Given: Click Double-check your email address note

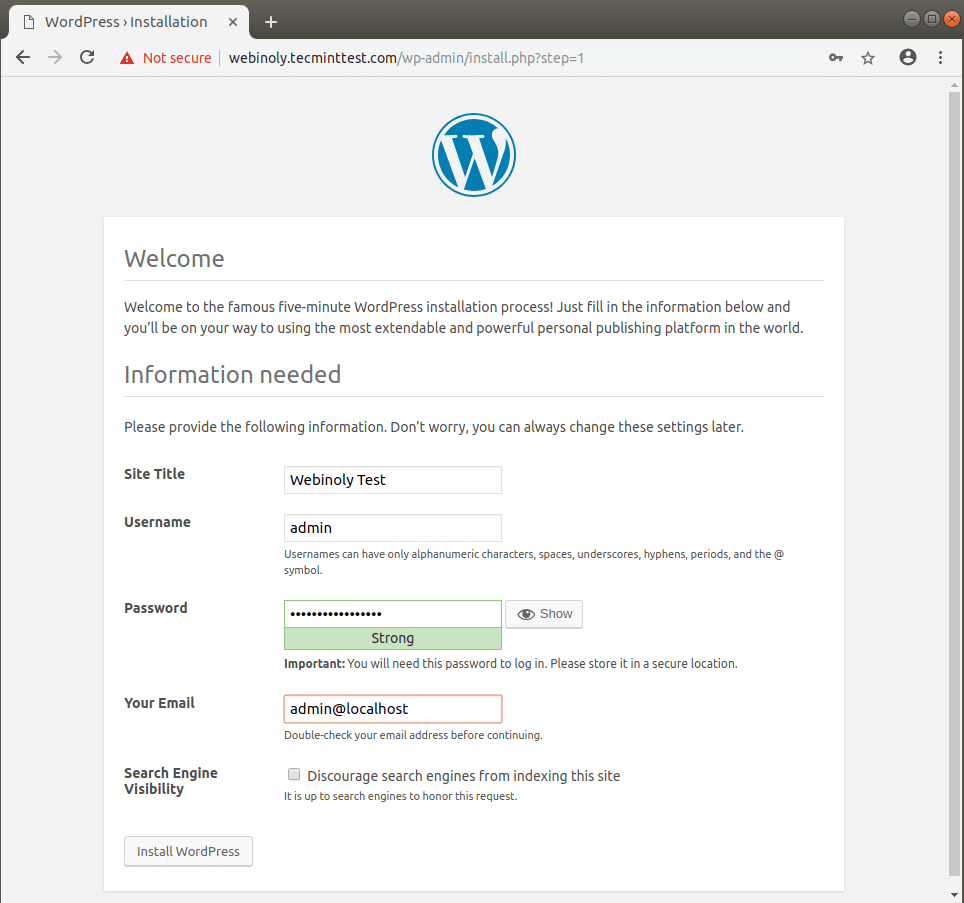Looking at the screenshot, I should click(x=413, y=735).
